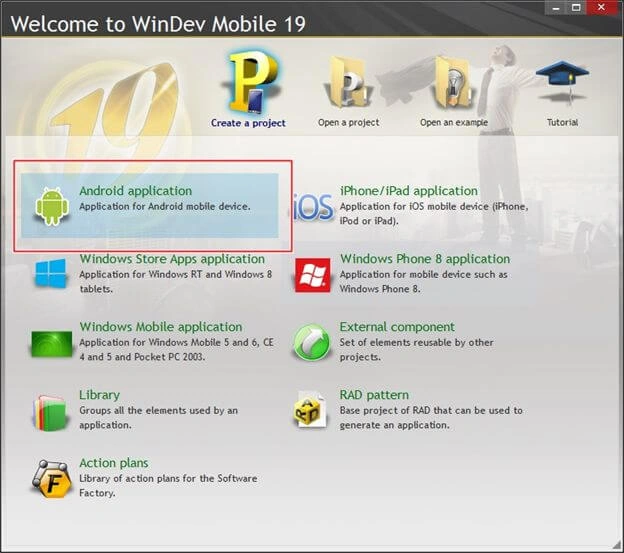Click the text 'Set of elements reusable by other'
Viewport: 624px width, 553px height.
tap(416, 343)
